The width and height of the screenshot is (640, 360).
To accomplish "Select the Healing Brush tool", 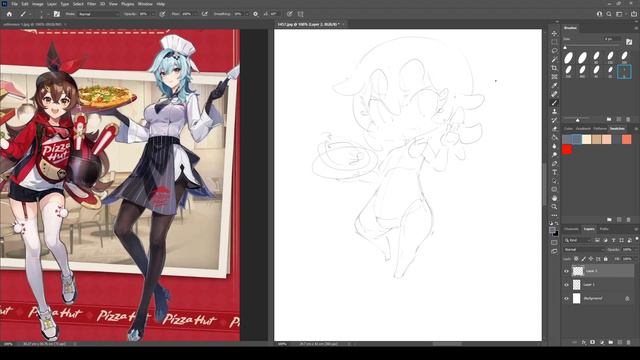I will tap(554, 94).
